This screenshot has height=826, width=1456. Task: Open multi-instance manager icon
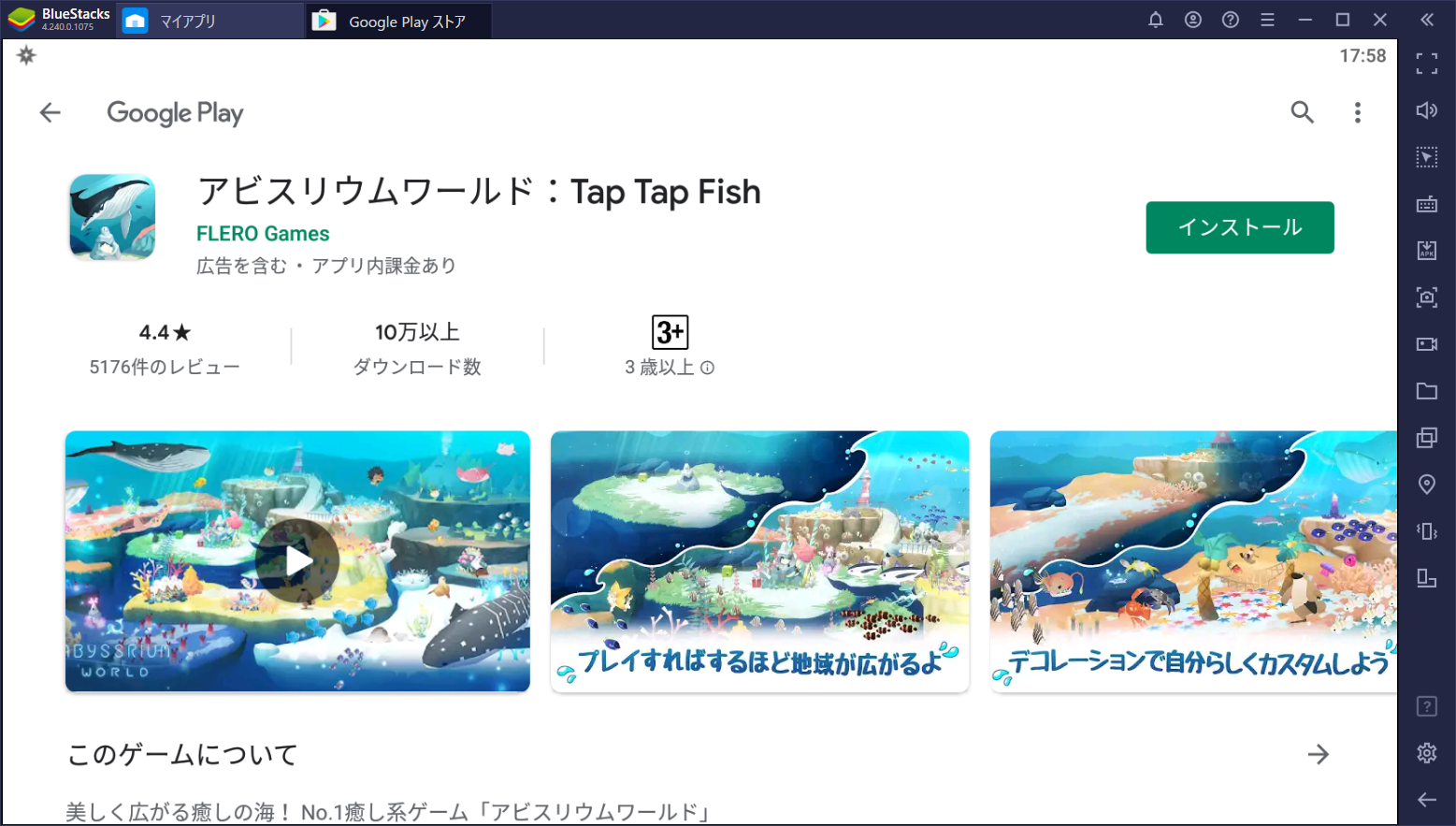coord(1427,438)
